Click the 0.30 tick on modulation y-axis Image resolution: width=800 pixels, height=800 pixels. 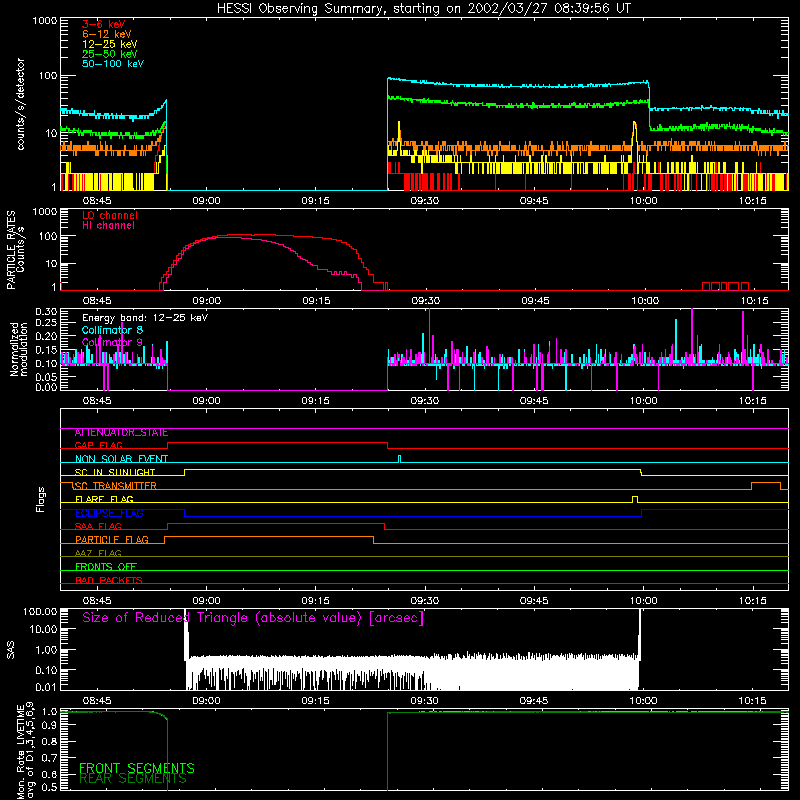coord(46,312)
